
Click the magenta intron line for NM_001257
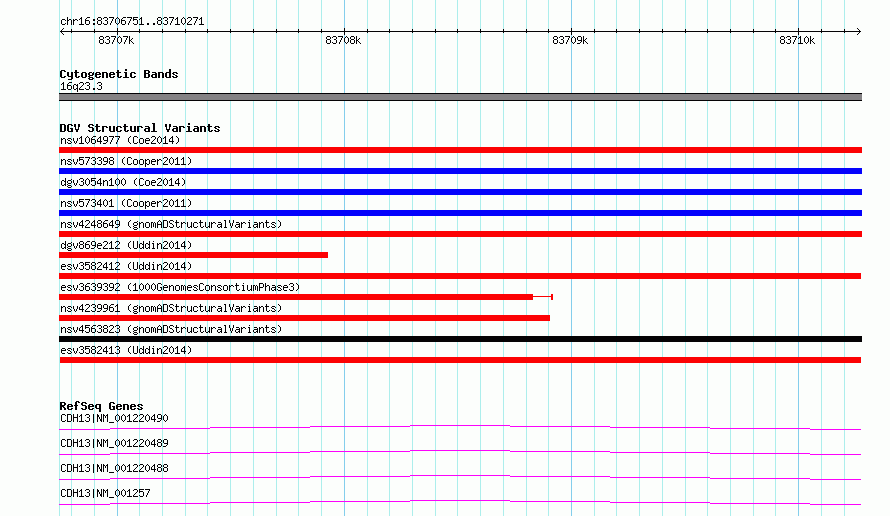[460, 502]
